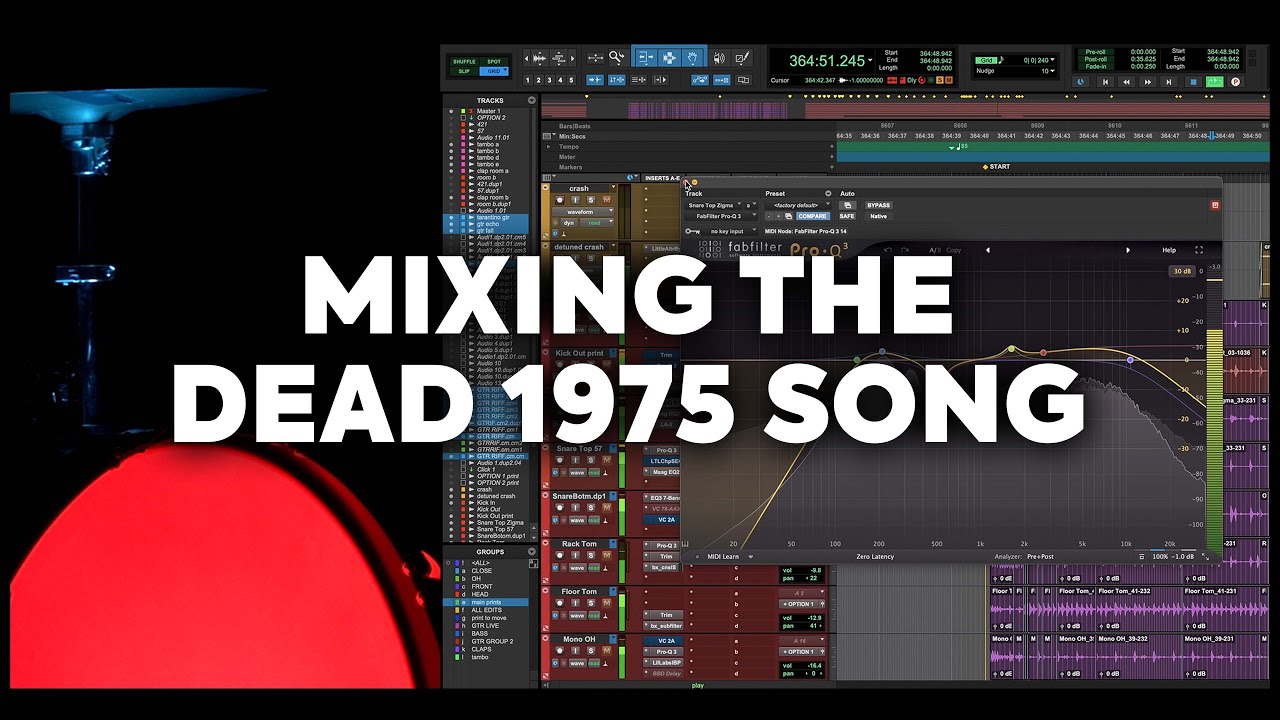
Task: Click the green Play transport button
Action: 1214,82
